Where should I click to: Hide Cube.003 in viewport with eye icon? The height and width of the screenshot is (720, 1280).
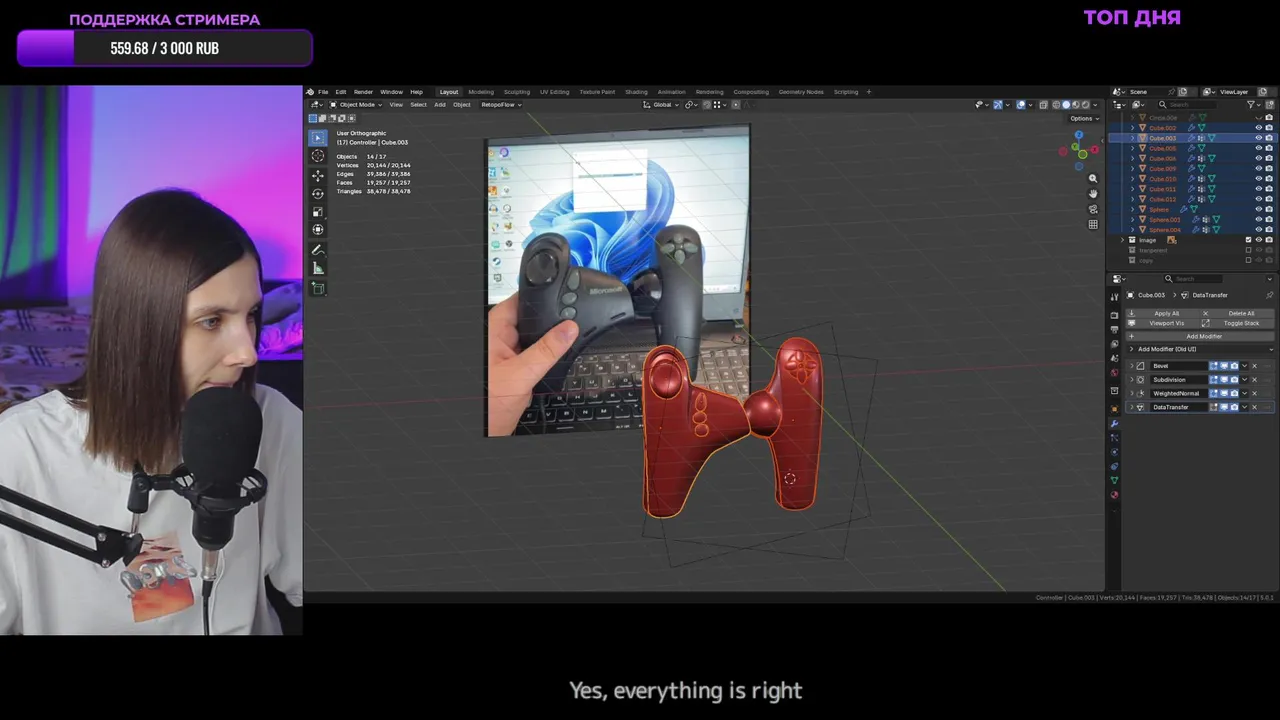tap(1258, 138)
